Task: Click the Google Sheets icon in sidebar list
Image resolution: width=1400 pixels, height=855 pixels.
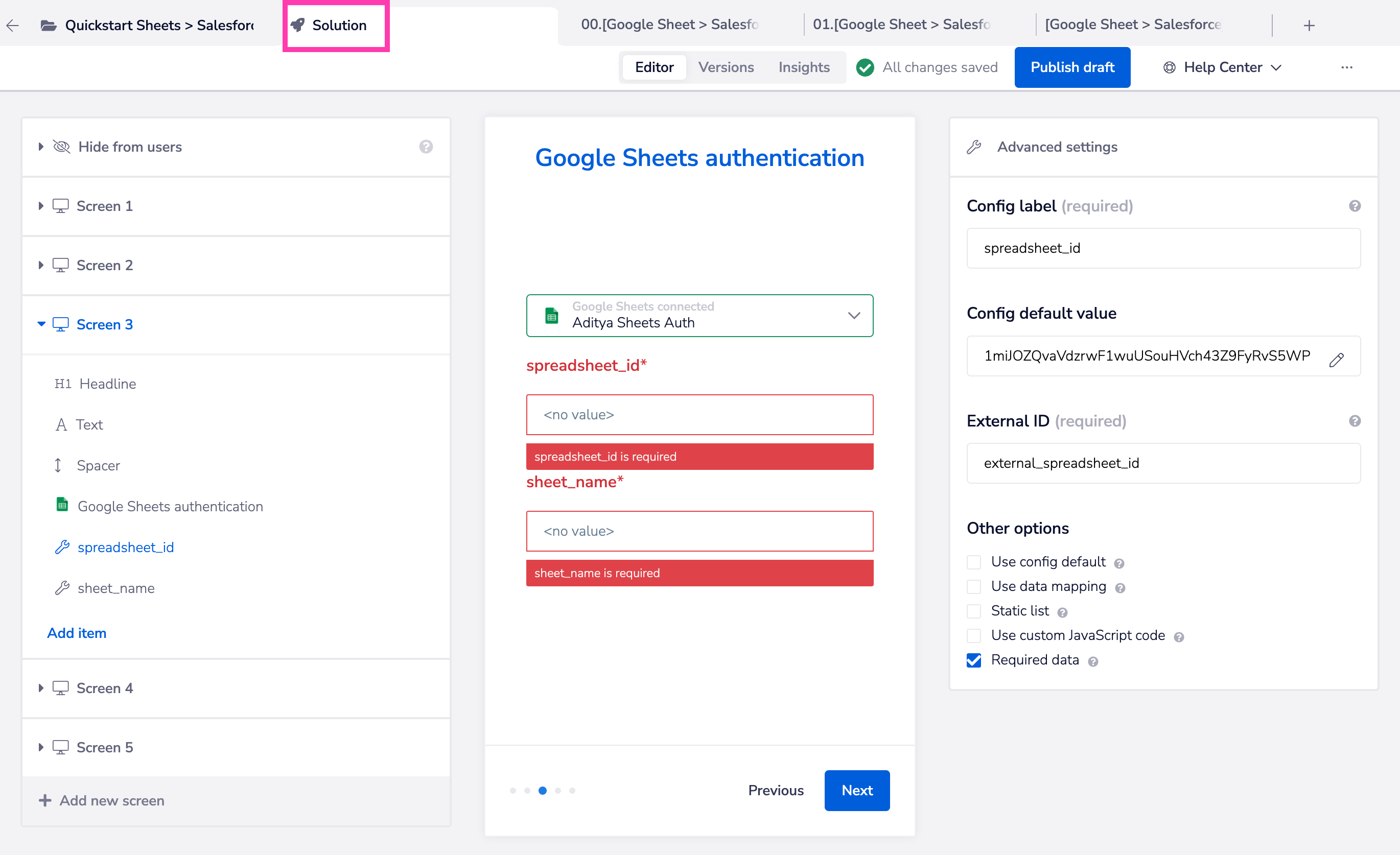Action: pyautogui.click(x=62, y=505)
